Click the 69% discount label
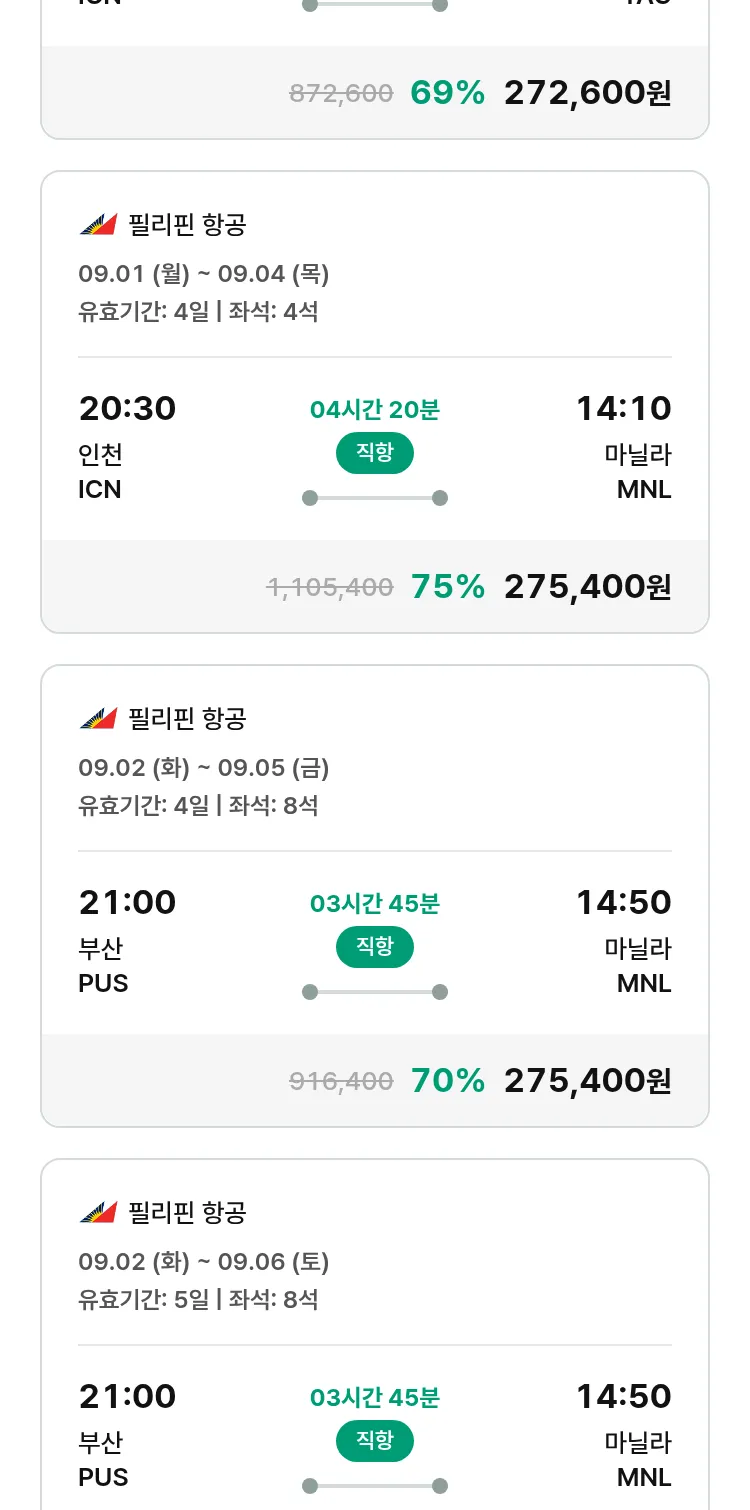 (447, 93)
